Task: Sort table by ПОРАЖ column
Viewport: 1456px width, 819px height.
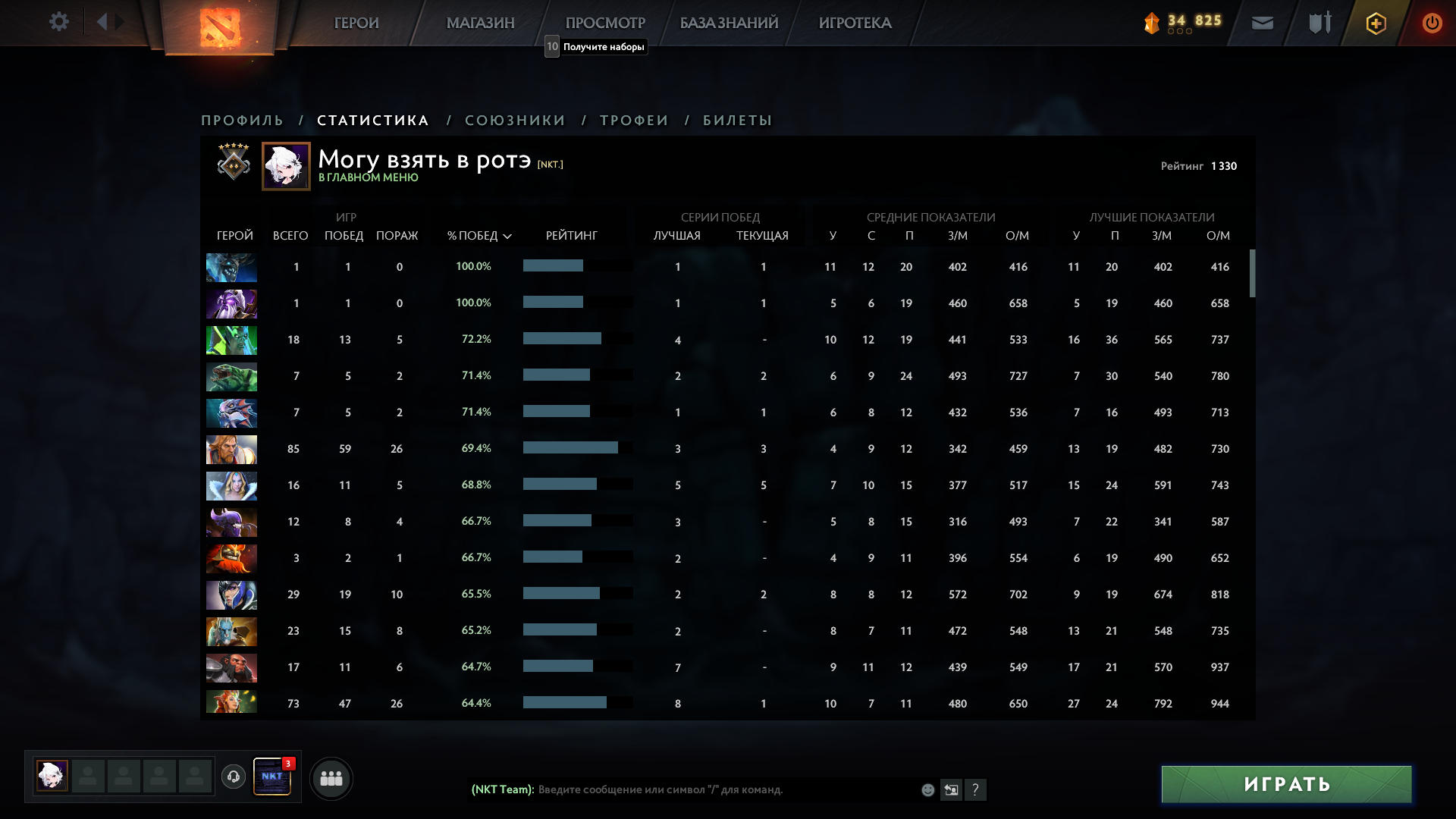Action: pos(397,236)
